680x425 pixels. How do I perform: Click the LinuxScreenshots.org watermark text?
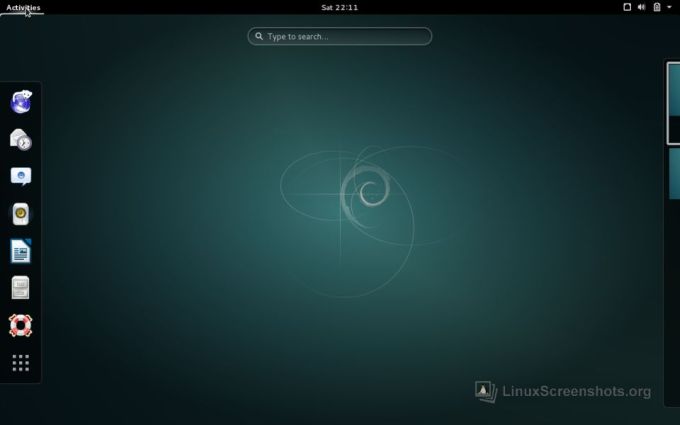(575, 392)
